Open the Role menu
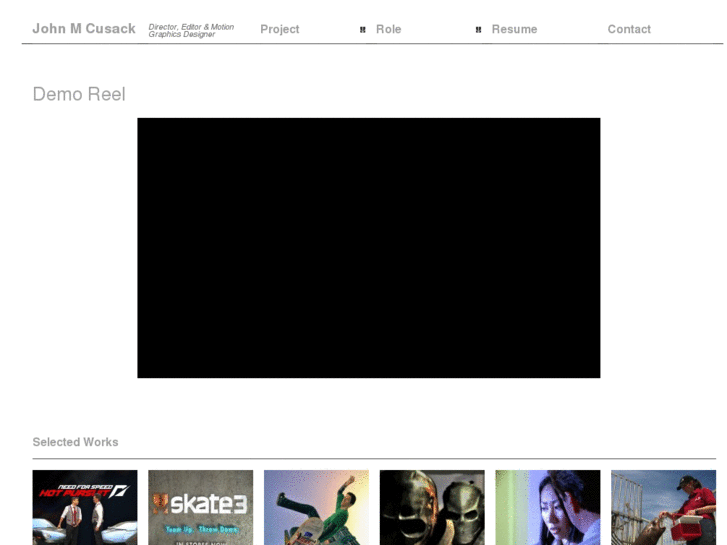Image resolution: width=727 pixels, height=545 pixels. pos(389,29)
